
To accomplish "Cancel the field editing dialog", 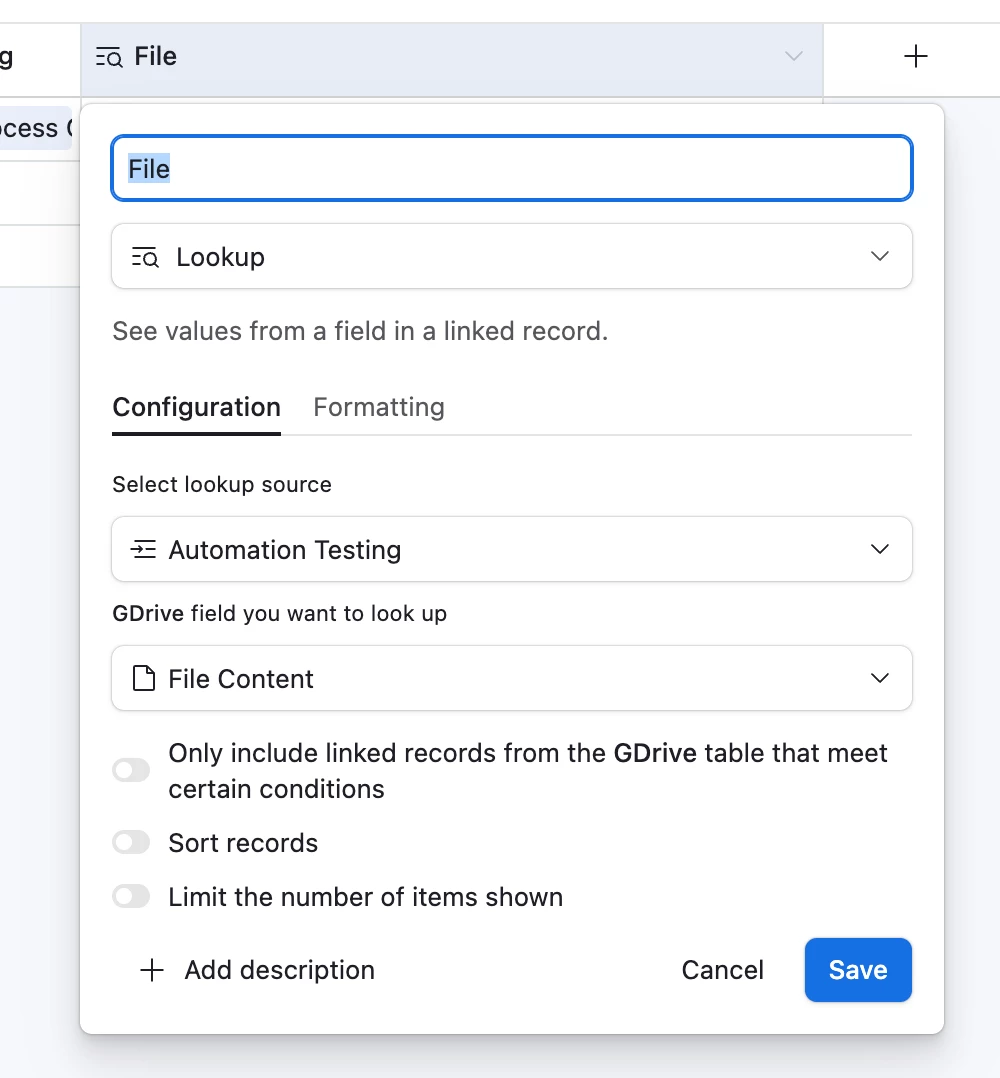I will coord(722,970).
